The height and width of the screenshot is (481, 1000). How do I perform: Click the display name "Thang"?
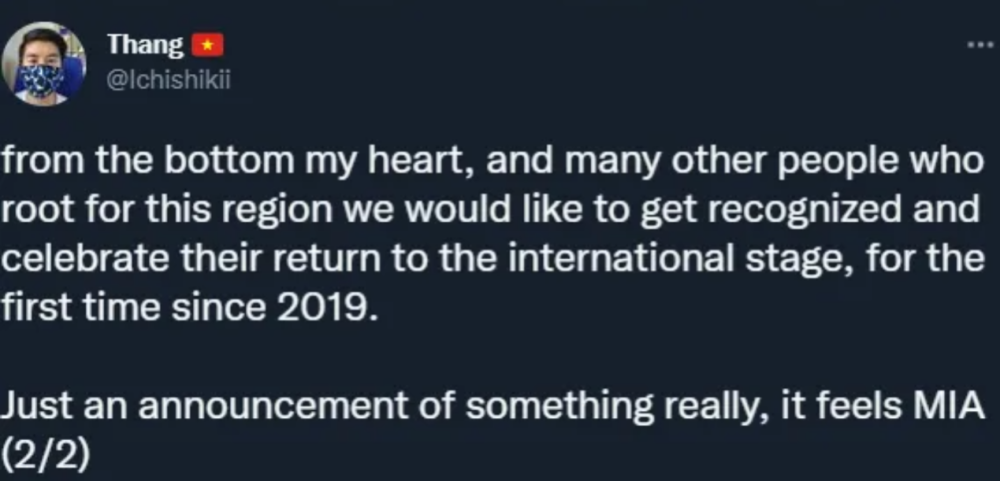tap(145, 45)
